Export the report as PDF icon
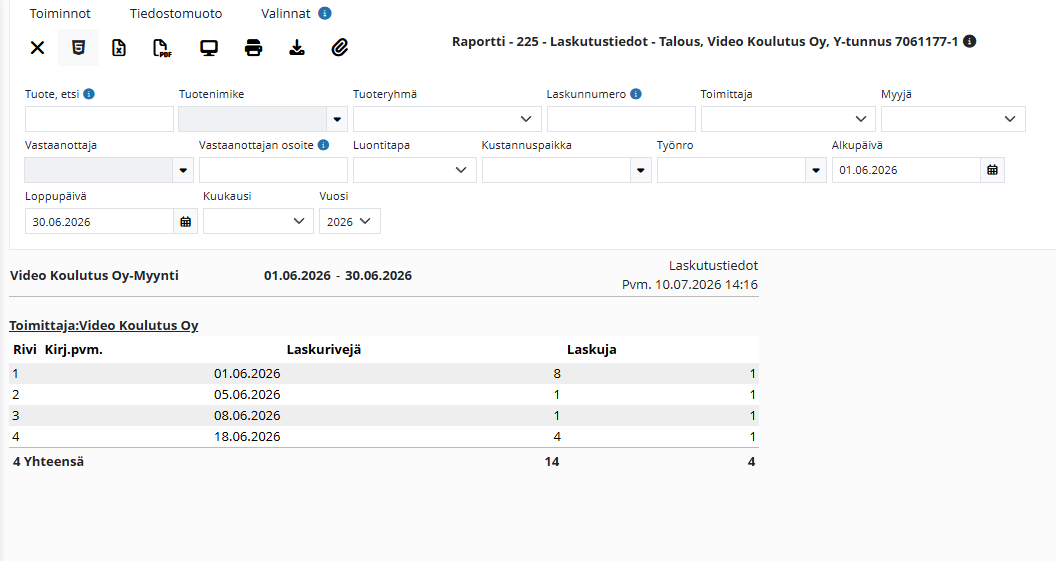 pyautogui.click(x=162, y=48)
